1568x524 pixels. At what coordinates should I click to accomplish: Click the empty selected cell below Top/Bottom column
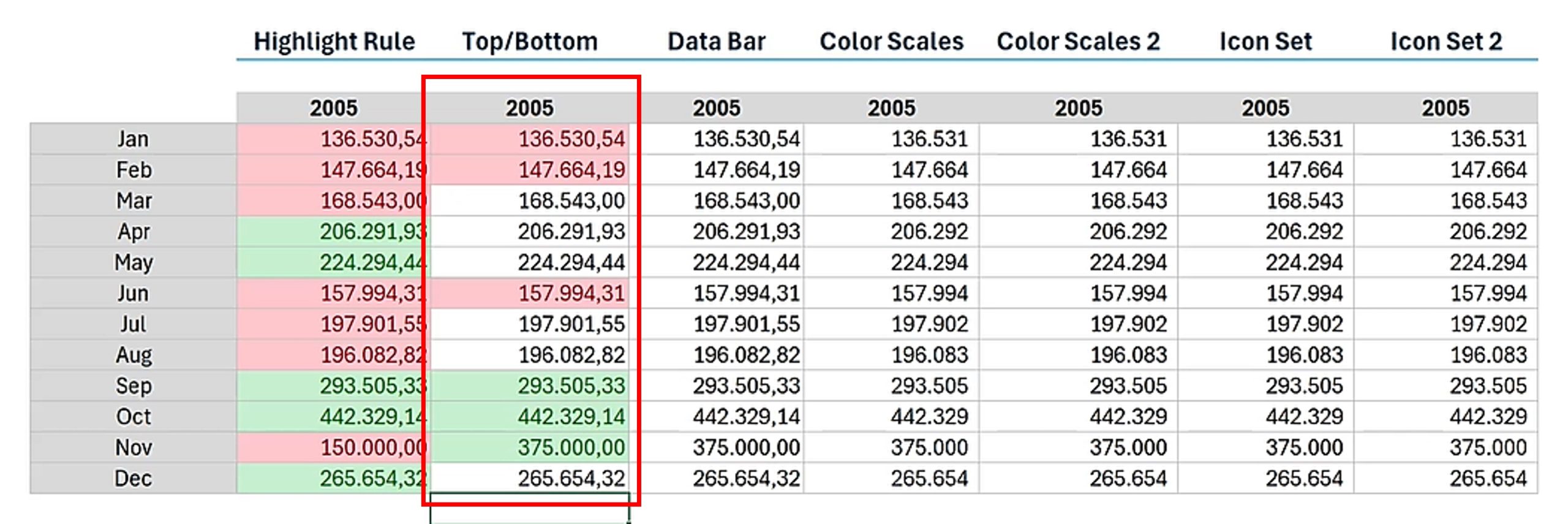[530, 509]
